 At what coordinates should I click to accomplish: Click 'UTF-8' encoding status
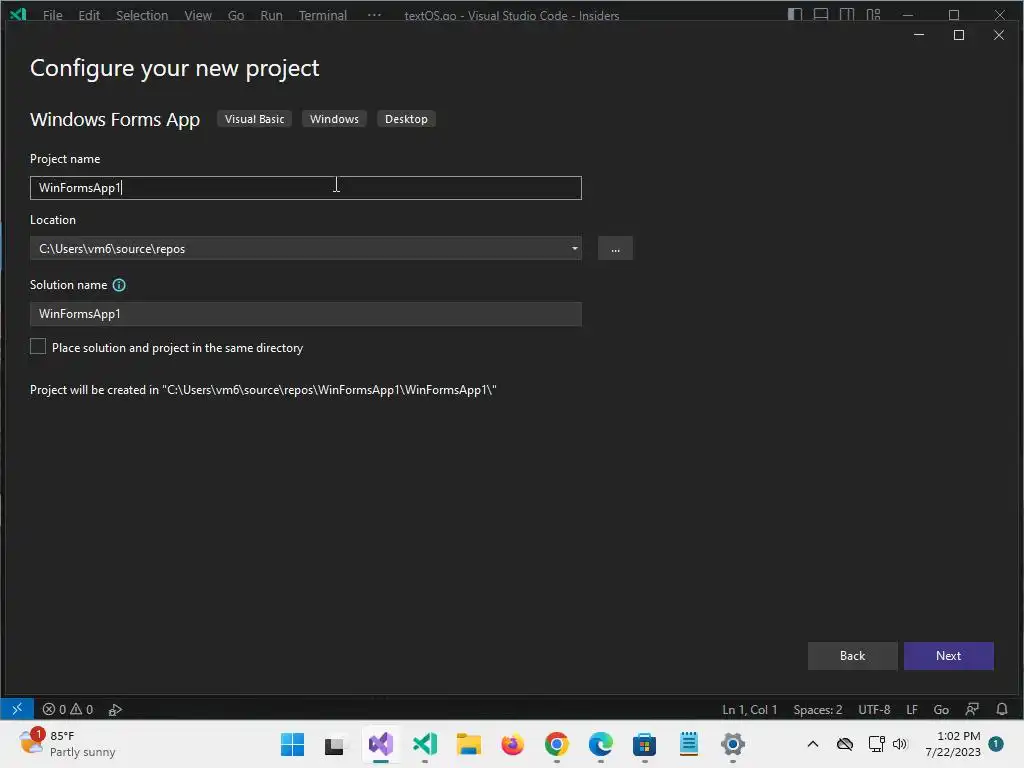pos(874,709)
